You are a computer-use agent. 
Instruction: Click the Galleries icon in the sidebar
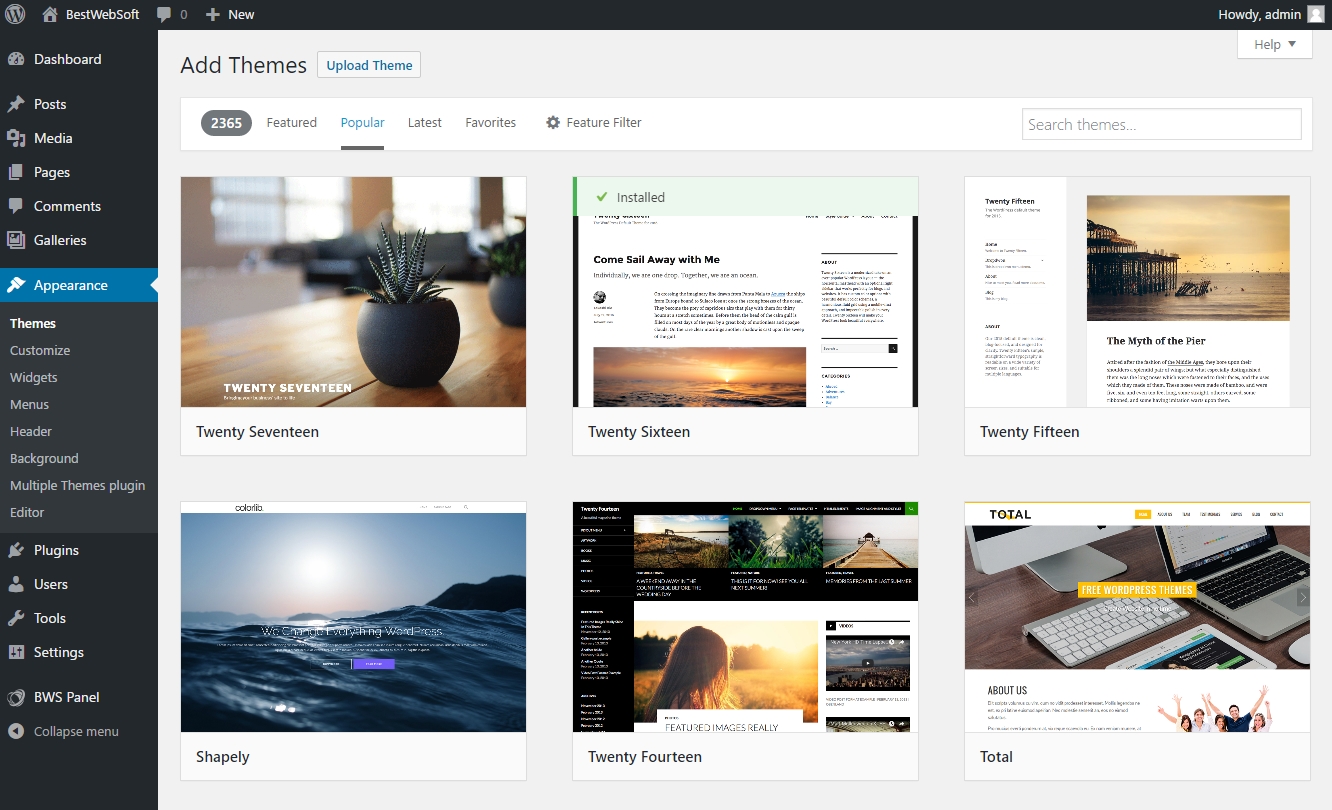[x=16, y=240]
